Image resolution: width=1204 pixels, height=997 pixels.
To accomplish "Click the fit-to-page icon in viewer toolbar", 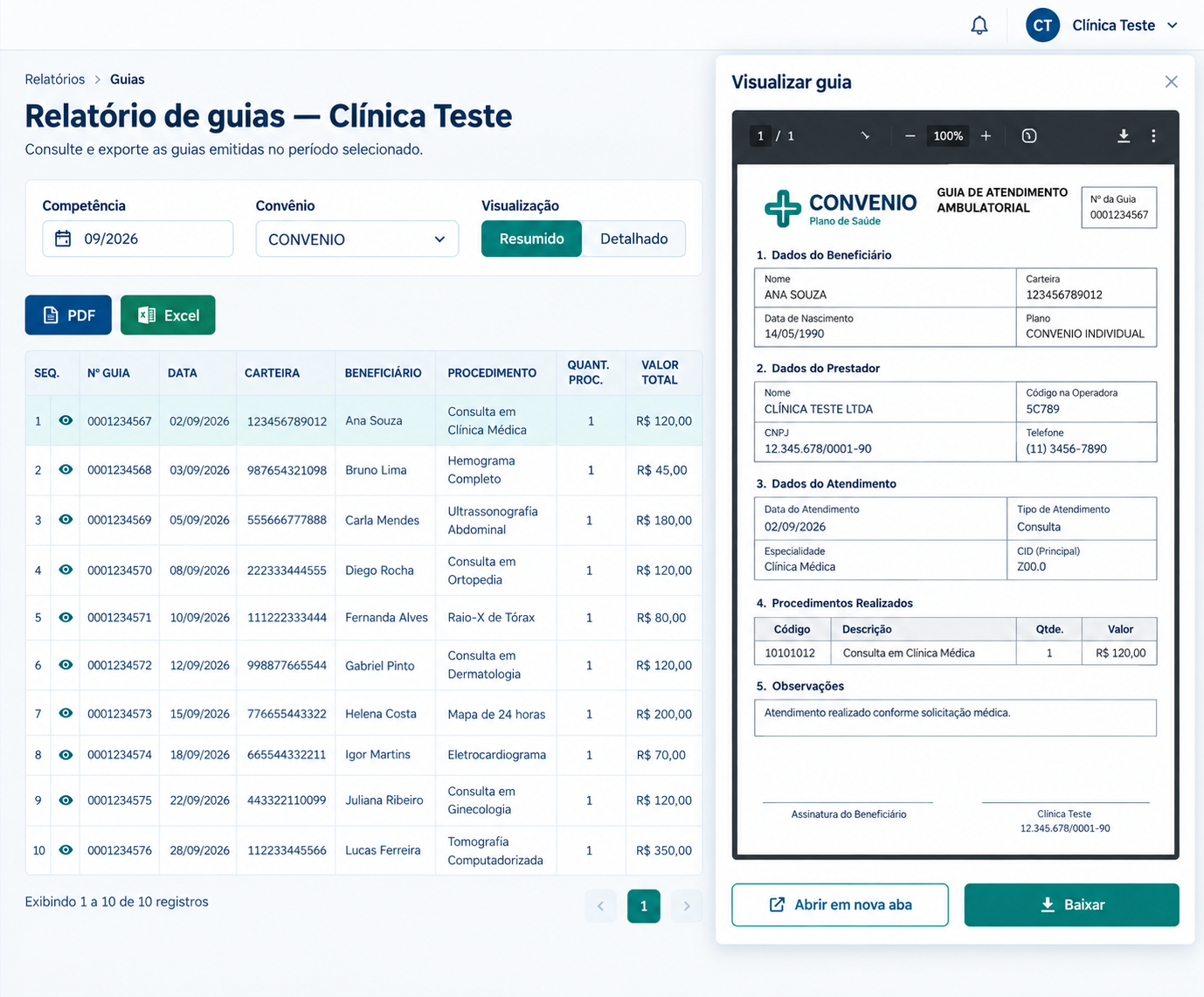I will pyautogui.click(x=1029, y=135).
